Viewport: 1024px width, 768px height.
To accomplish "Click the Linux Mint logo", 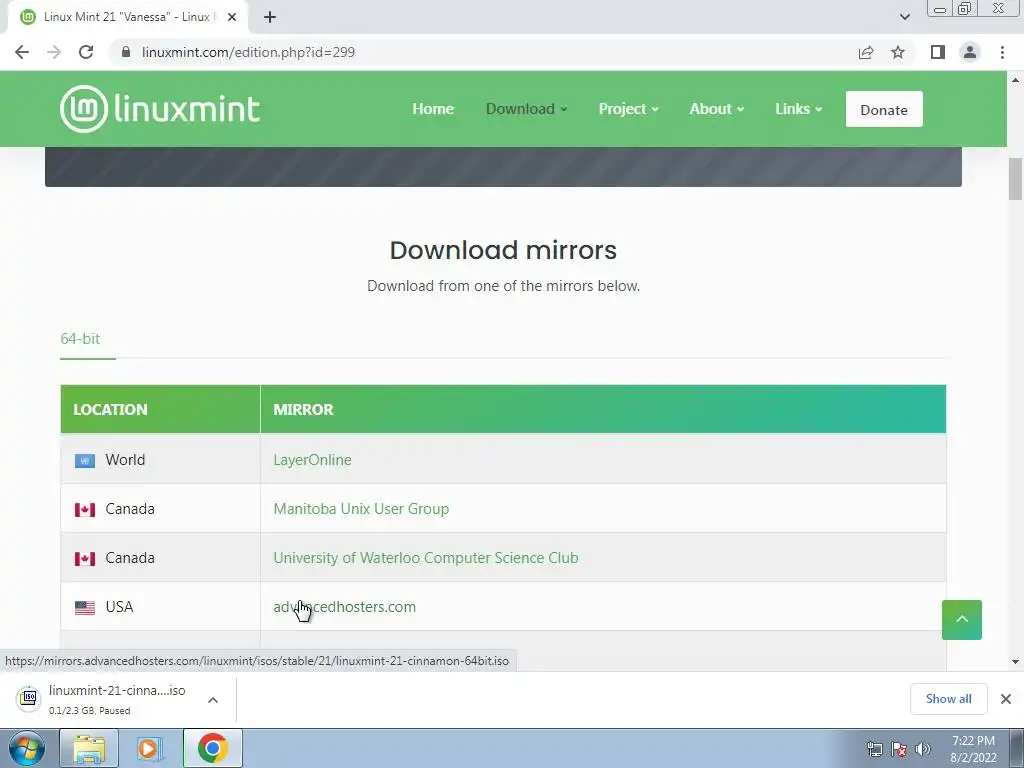I will click(x=160, y=109).
